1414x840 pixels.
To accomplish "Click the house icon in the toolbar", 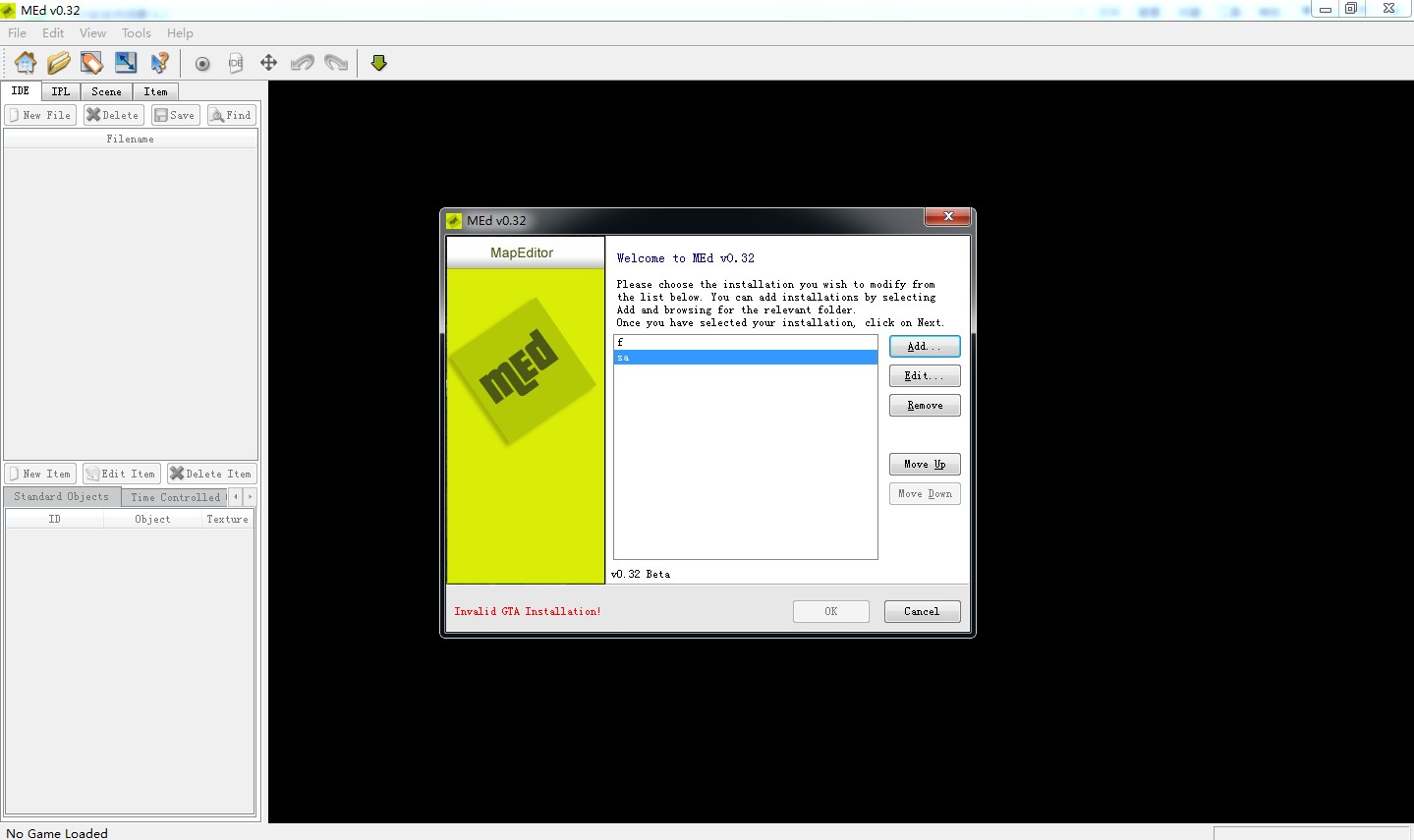I will 26,63.
